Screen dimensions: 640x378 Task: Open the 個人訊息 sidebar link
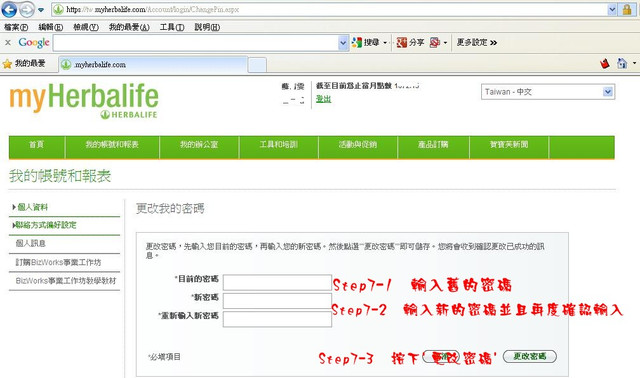click(31, 244)
